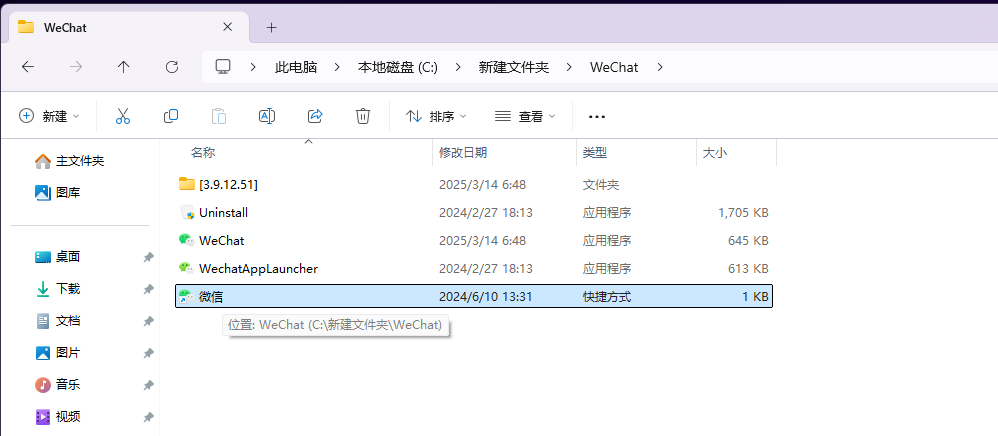The width and height of the screenshot is (998, 436).
Task: Click the 1,705 KB size value
Action: click(x=743, y=213)
